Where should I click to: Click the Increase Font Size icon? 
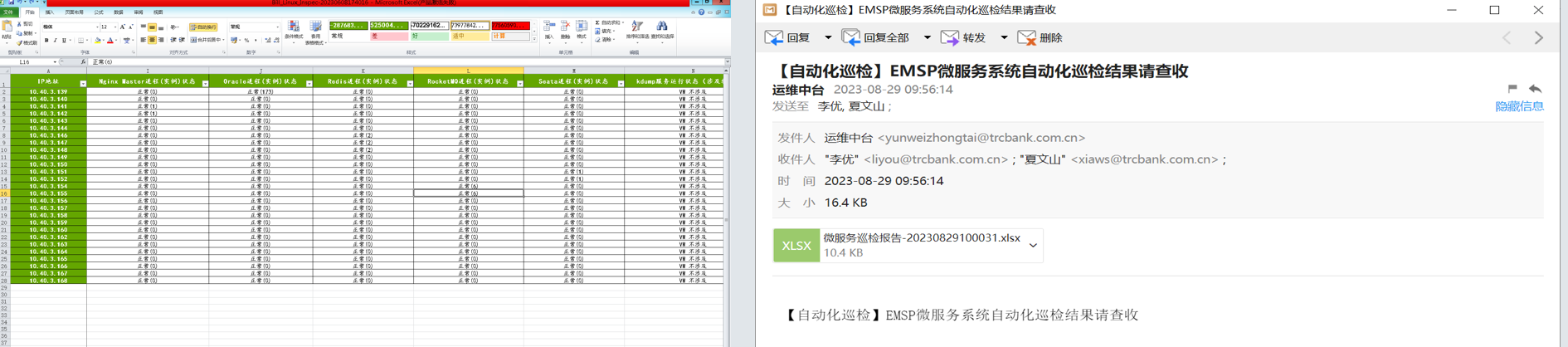pyautogui.click(x=123, y=27)
